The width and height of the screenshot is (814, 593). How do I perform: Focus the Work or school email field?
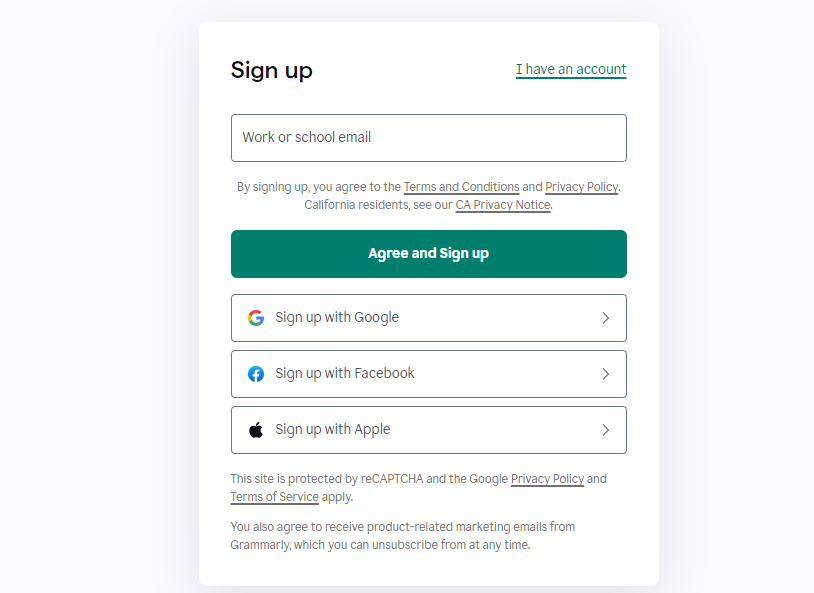coord(429,138)
